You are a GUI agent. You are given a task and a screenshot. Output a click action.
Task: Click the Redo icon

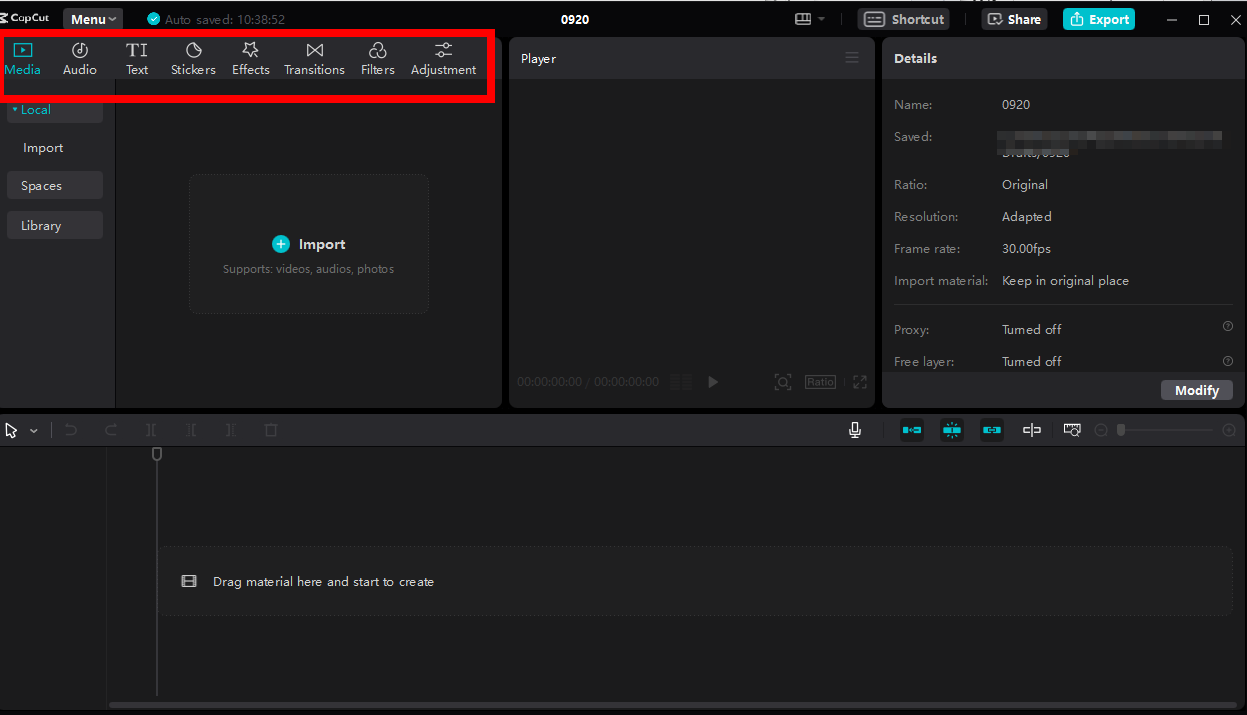[x=111, y=430]
